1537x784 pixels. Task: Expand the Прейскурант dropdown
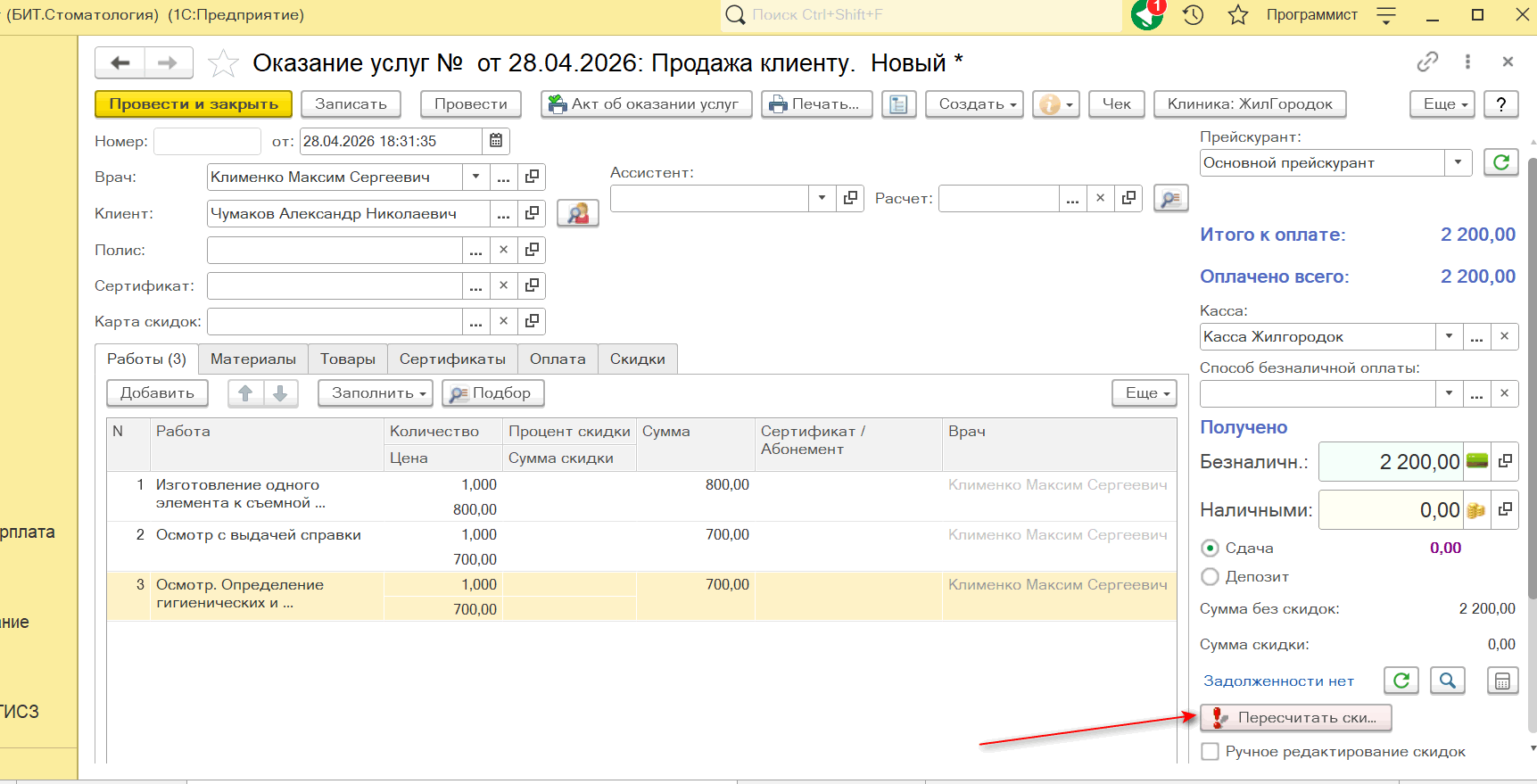pos(1458,162)
